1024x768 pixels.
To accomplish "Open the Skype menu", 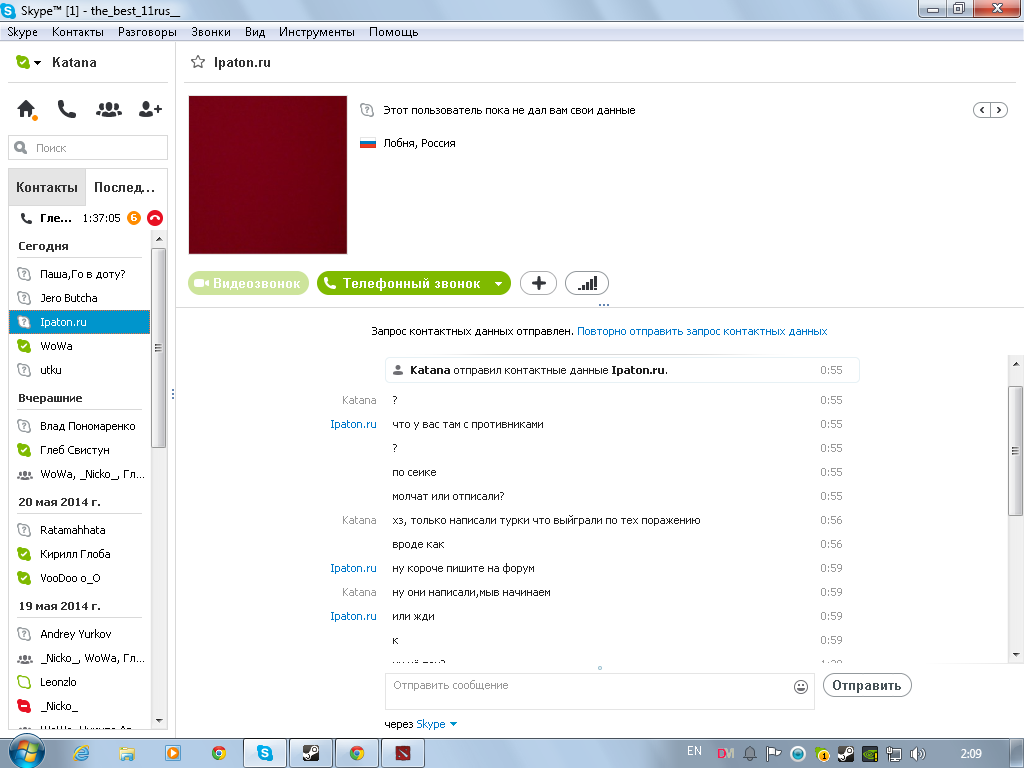I will point(22,32).
